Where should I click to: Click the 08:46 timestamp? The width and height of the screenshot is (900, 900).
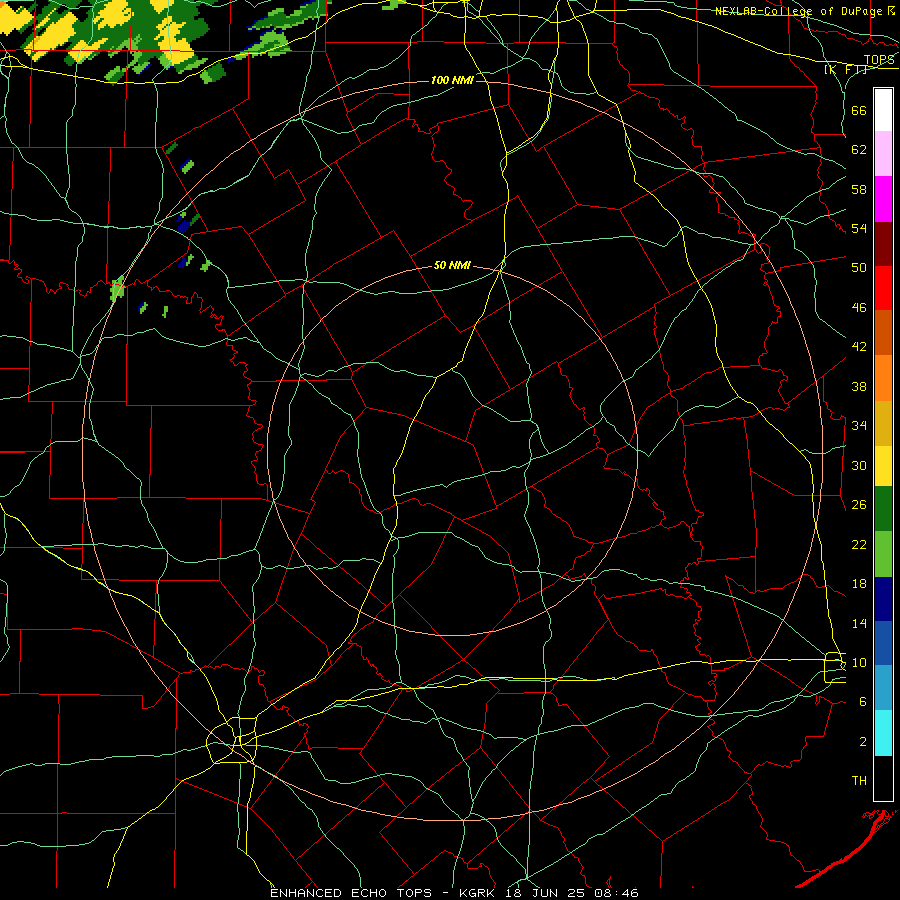coord(617,893)
